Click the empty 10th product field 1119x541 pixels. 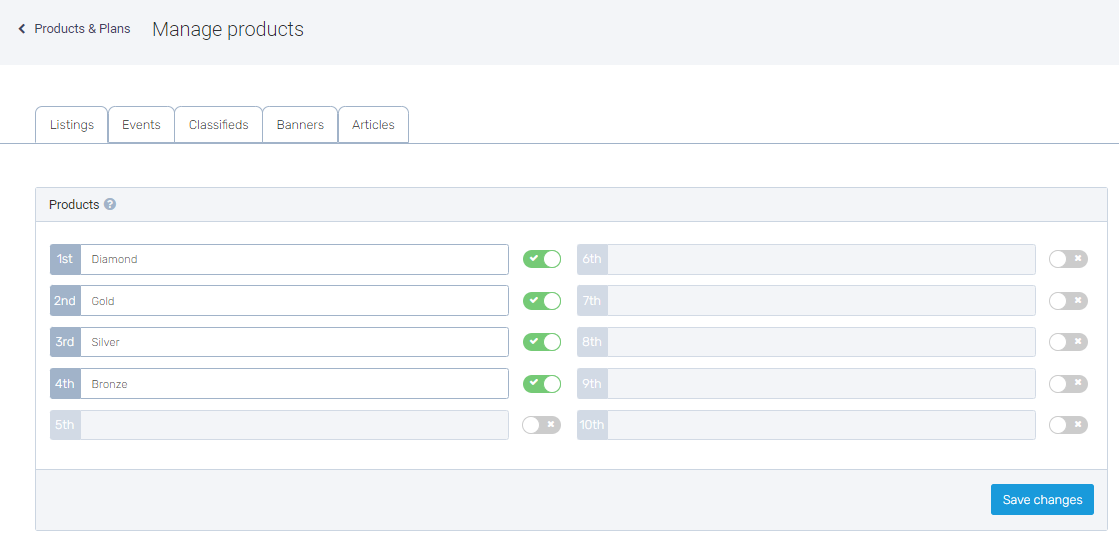(x=821, y=425)
